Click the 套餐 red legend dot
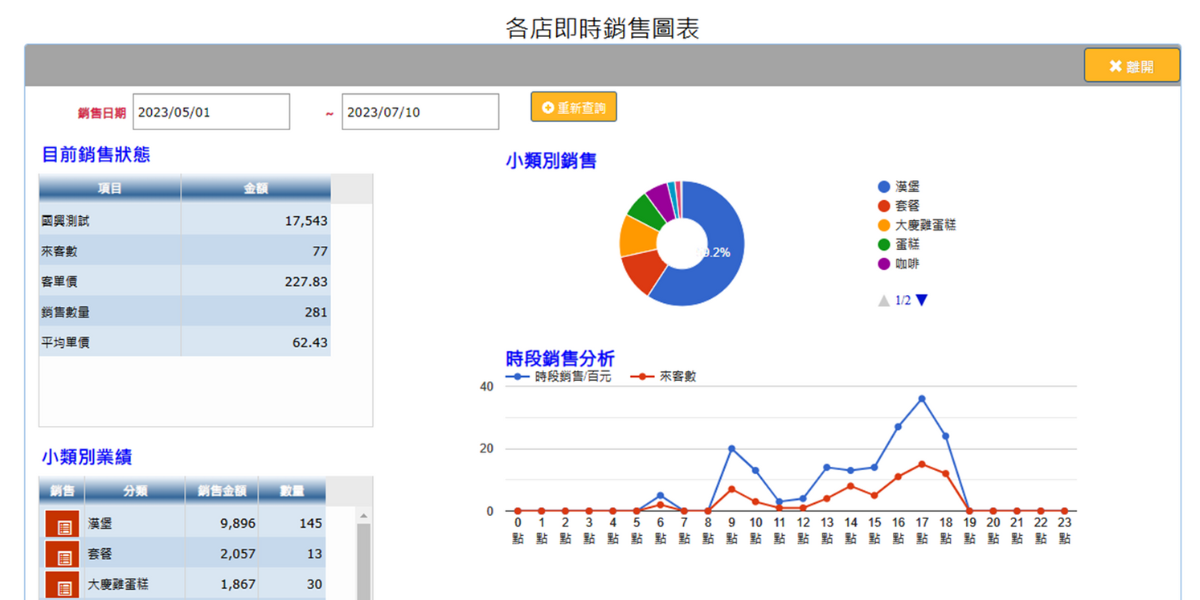Viewport: 1200px width, 600px height. [x=884, y=206]
